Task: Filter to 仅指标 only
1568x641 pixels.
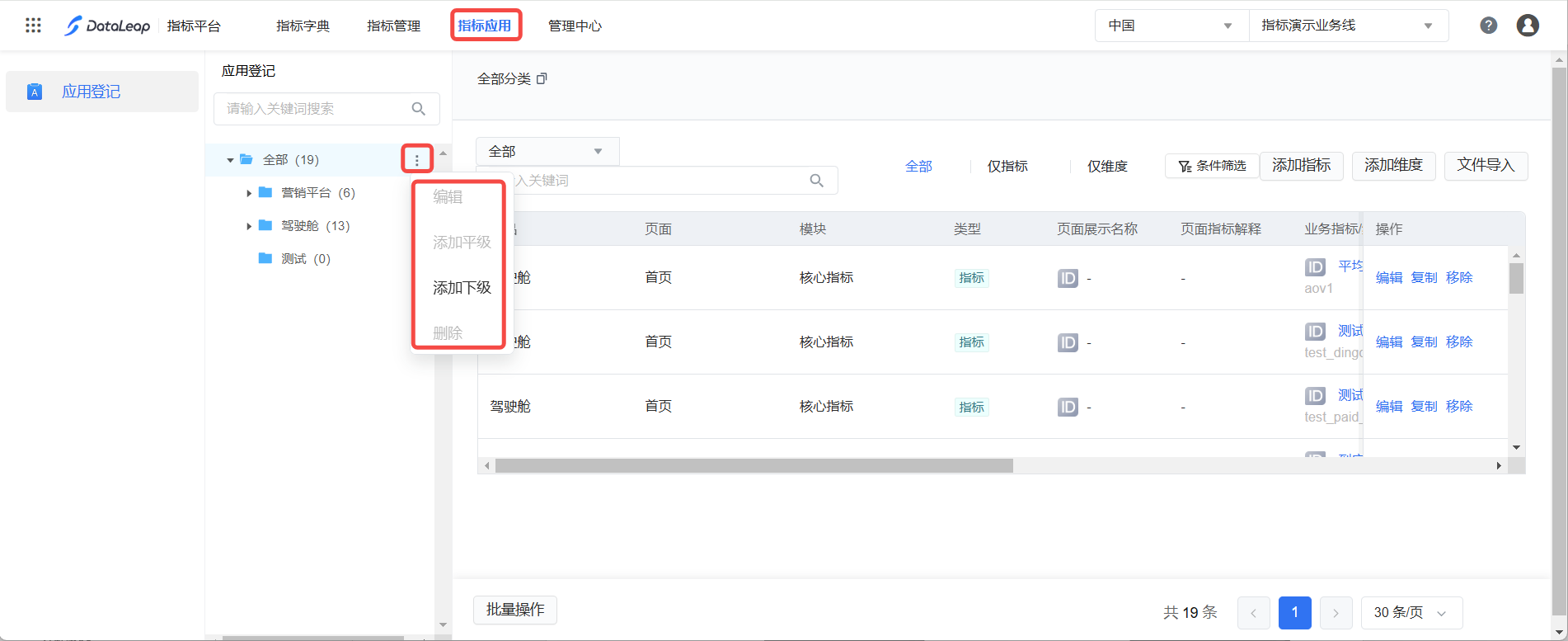Action: [x=1007, y=167]
